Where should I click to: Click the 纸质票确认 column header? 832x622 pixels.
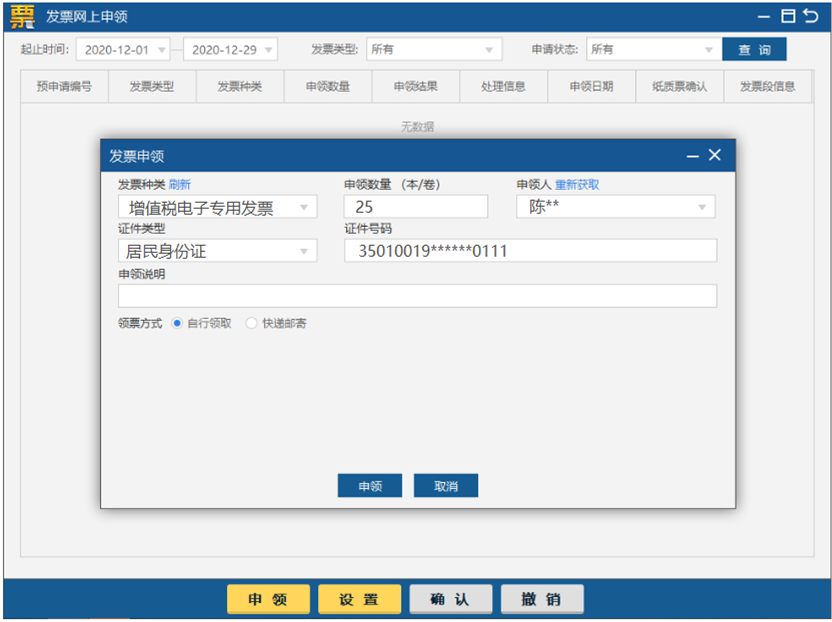(x=680, y=87)
